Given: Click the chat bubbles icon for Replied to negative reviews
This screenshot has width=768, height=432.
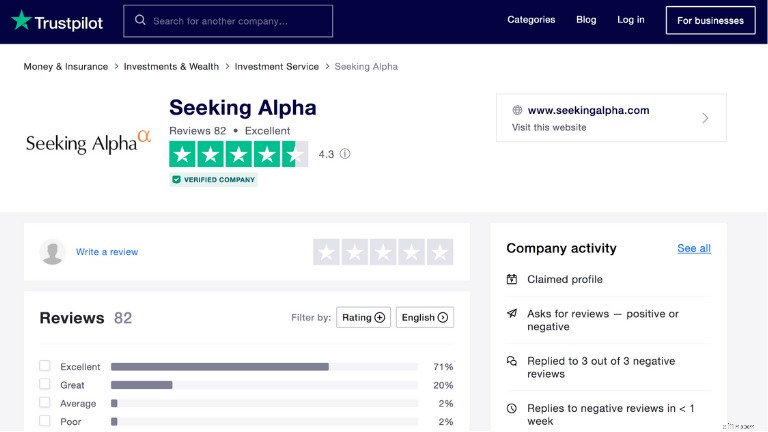Looking at the screenshot, I should click(511, 361).
